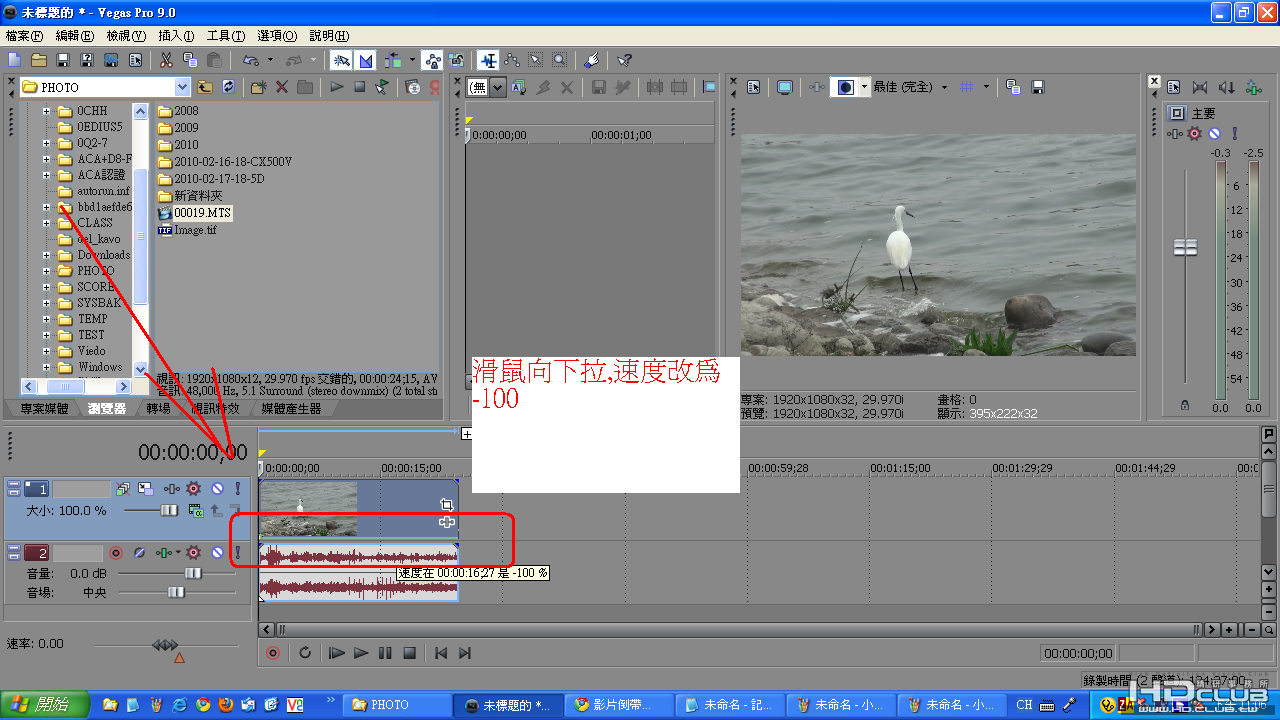Click the Loop Playback icon
Screen dimensions: 1280x720
[305, 653]
